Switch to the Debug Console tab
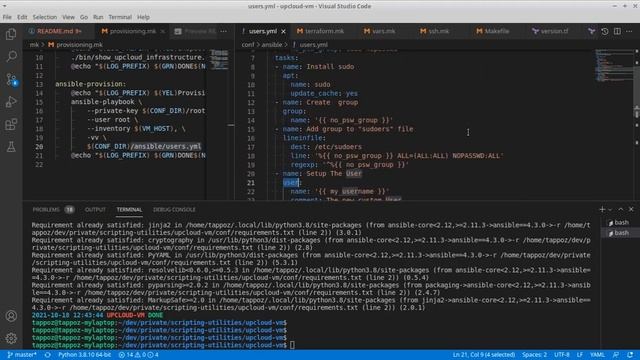Screen dimensions: 640x360 (x=174, y=209)
